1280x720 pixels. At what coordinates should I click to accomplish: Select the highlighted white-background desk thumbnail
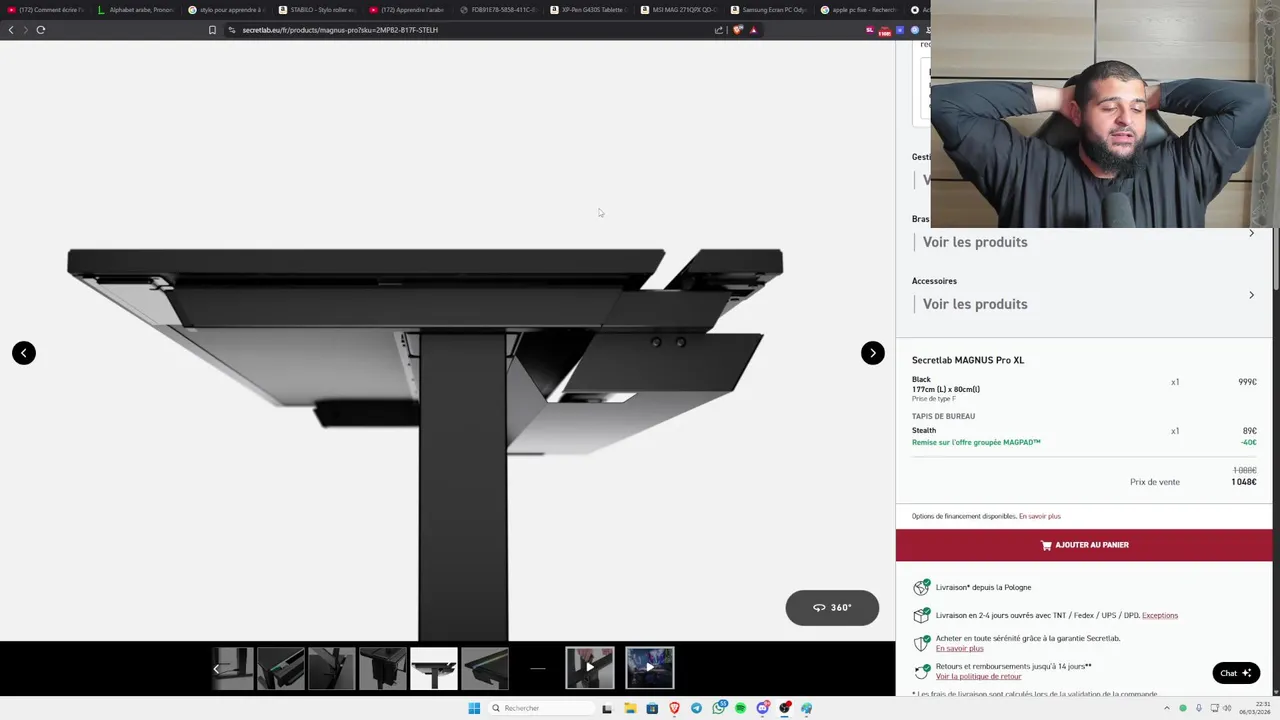(x=434, y=668)
